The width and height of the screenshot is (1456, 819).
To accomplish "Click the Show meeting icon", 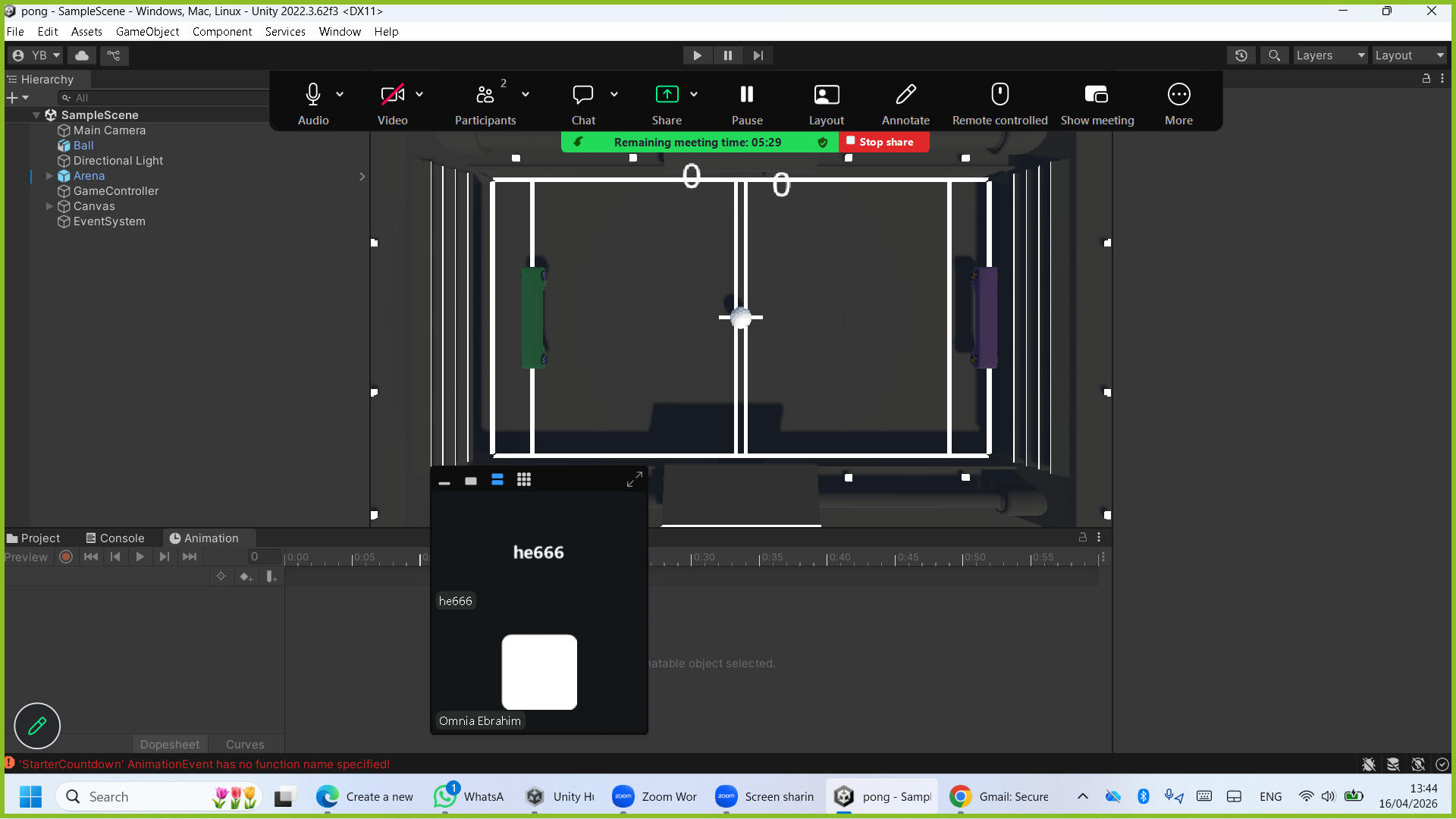I will 1097,95.
